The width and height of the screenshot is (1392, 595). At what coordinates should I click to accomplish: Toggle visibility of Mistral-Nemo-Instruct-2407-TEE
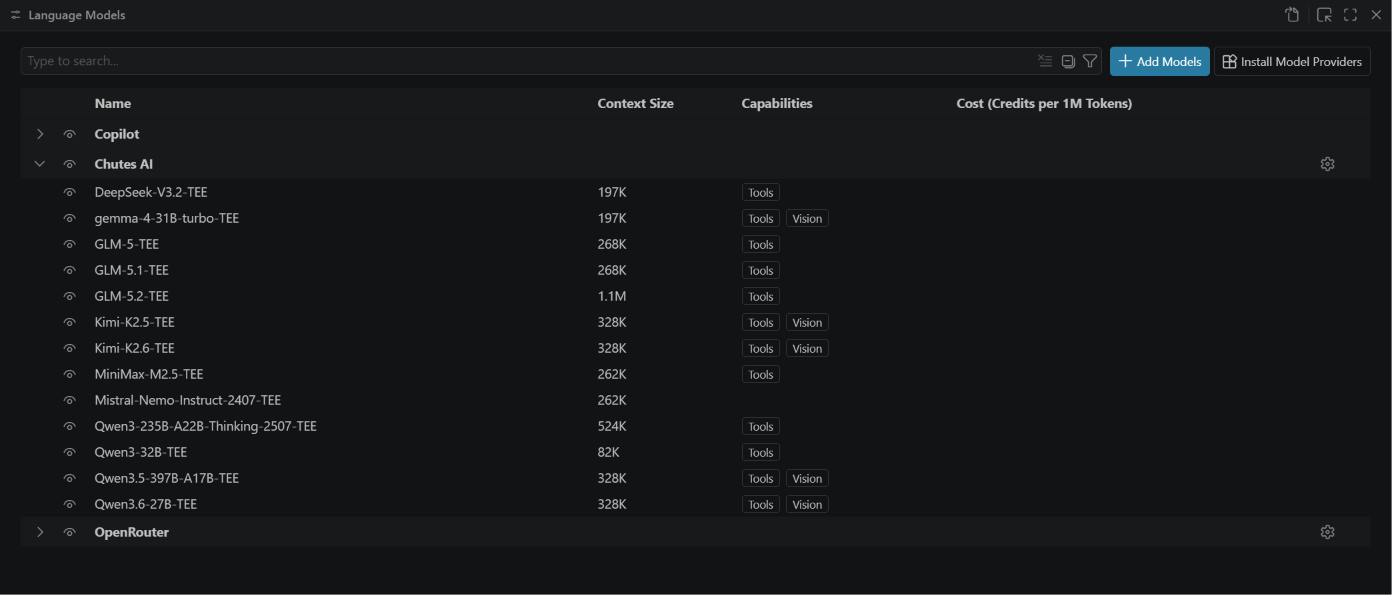click(70, 400)
